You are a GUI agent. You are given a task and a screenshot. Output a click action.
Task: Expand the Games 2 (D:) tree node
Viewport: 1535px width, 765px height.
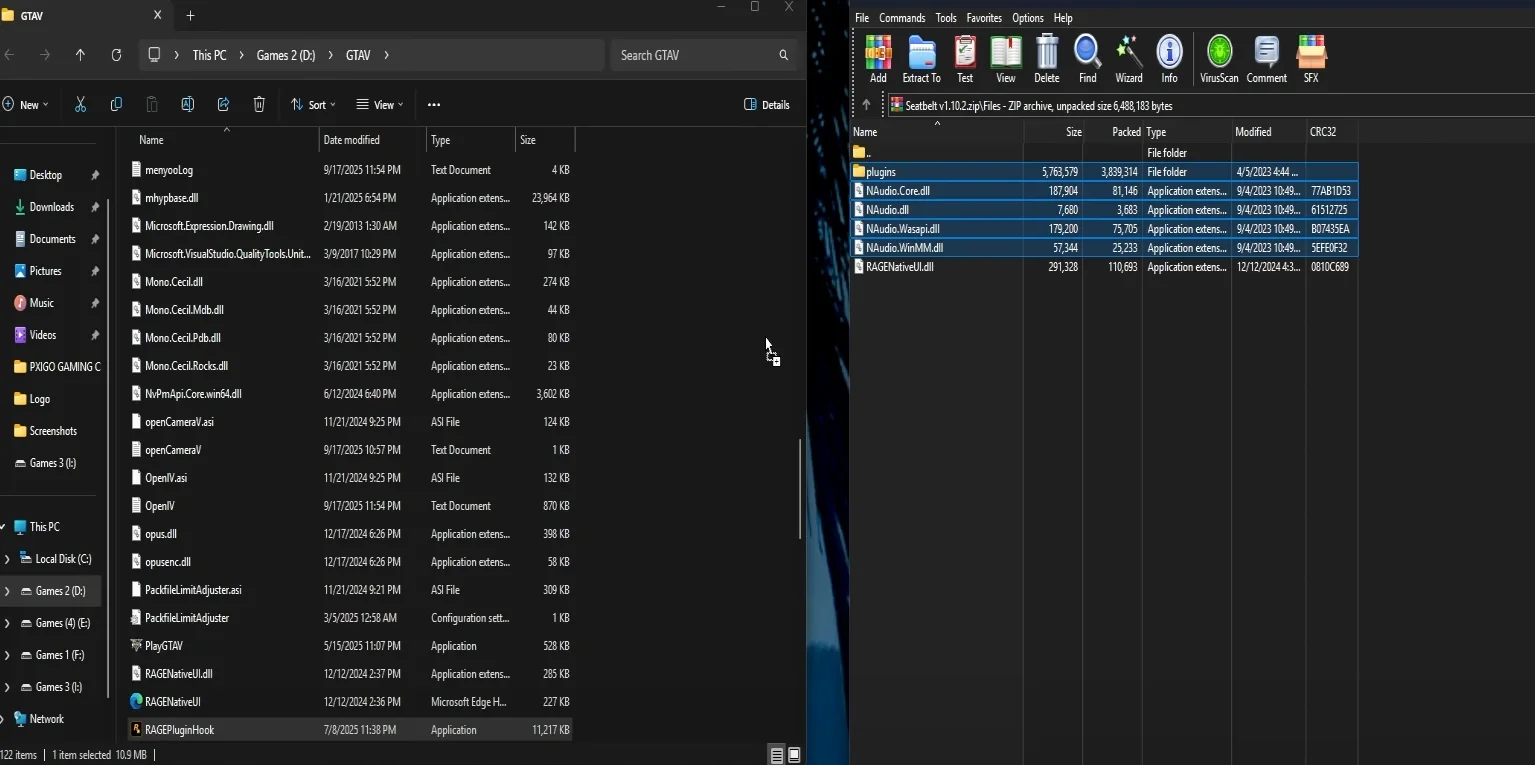[x=8, y=591]
